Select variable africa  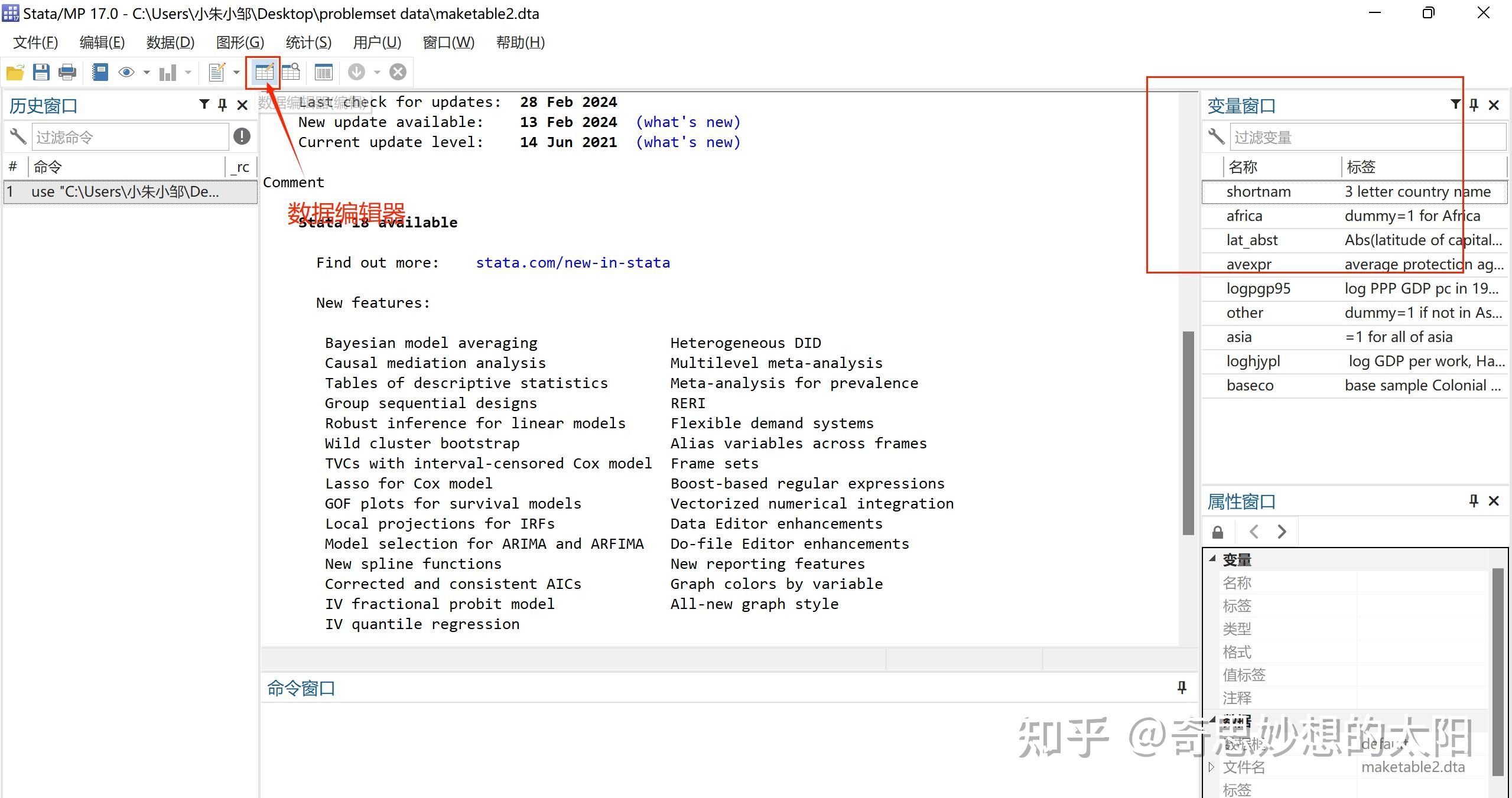pyautogui.click(x=1355, y=216)
